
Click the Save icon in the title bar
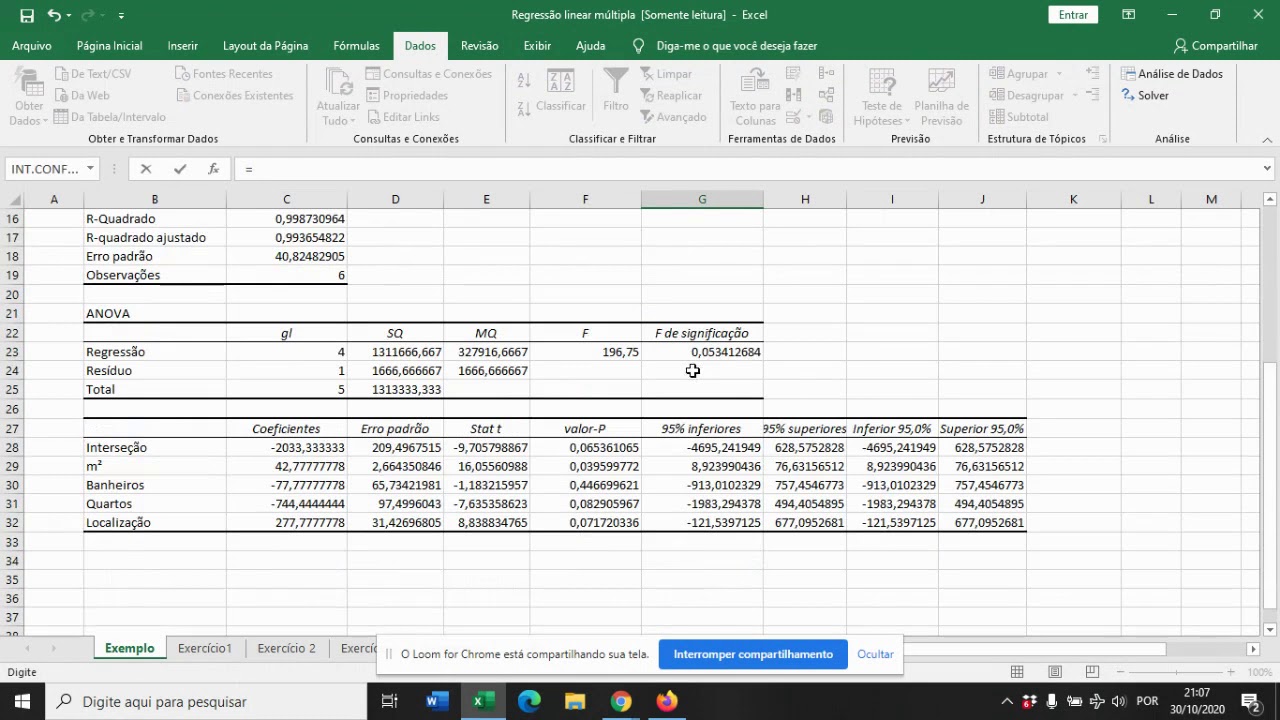click(x=27, y=15)
